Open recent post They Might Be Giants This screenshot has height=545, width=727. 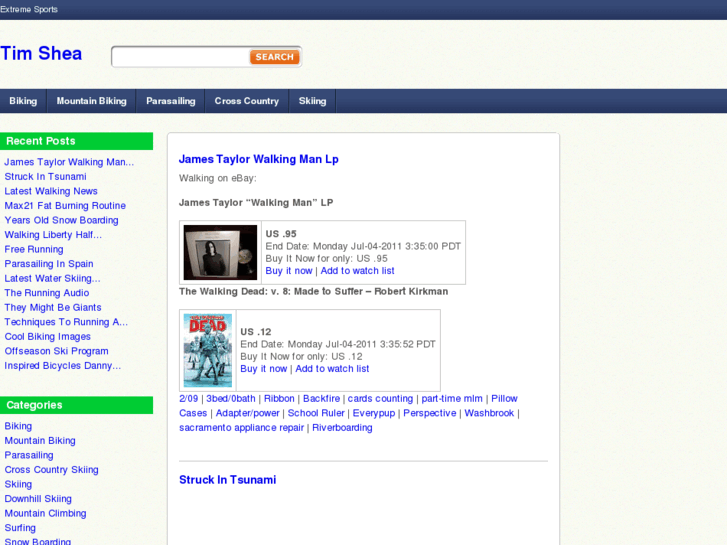pyautogui.click(x=53, y=308)
